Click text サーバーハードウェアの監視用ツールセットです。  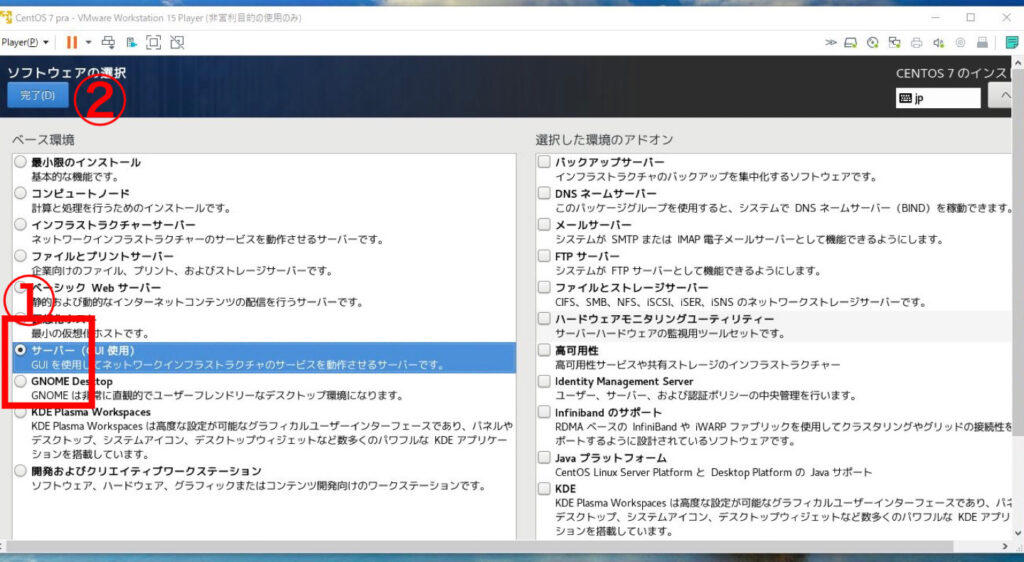tap(670, 334)
